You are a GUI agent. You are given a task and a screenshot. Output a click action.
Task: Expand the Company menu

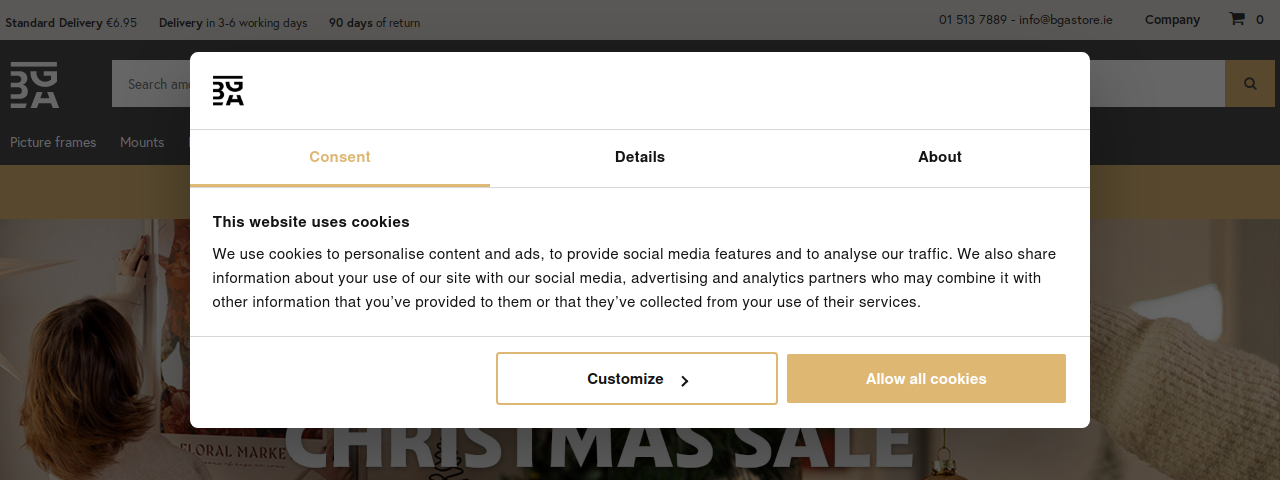click(x=1172, y=20)
